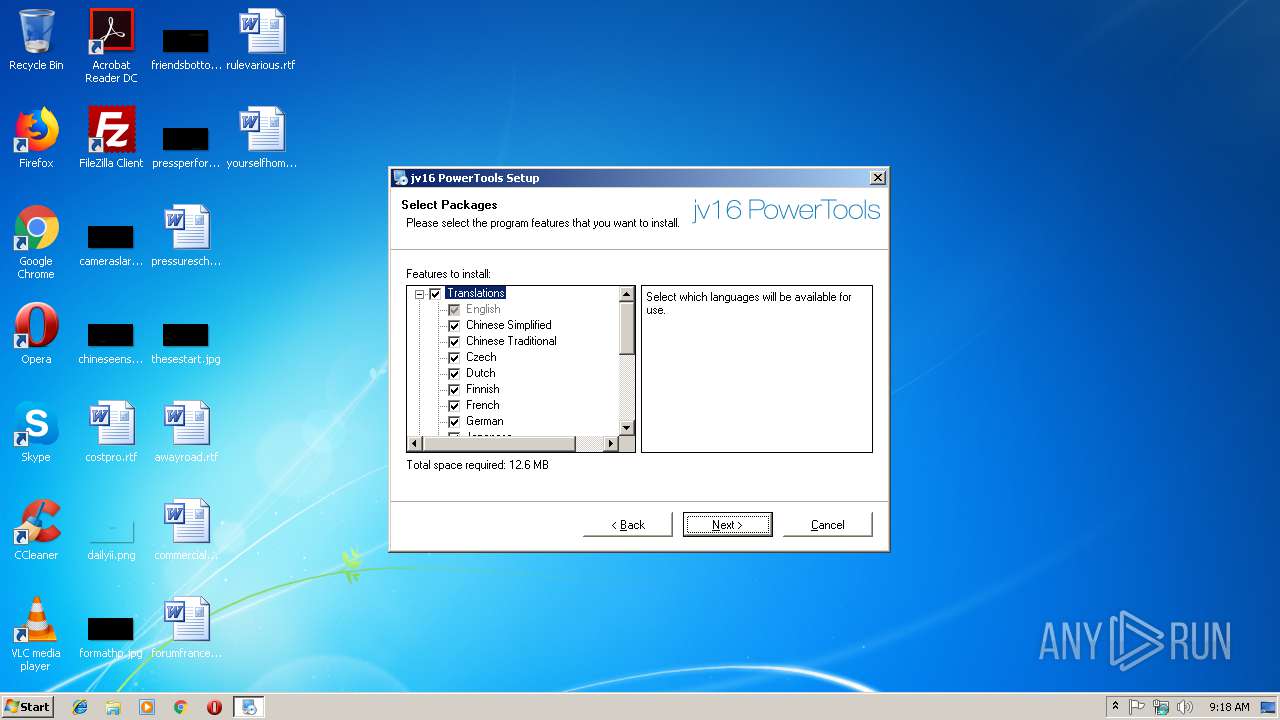The width and height of the screenshot is (1280, 720).
Task: Launch Opera browser desktop icon
Action: point(36,334)
